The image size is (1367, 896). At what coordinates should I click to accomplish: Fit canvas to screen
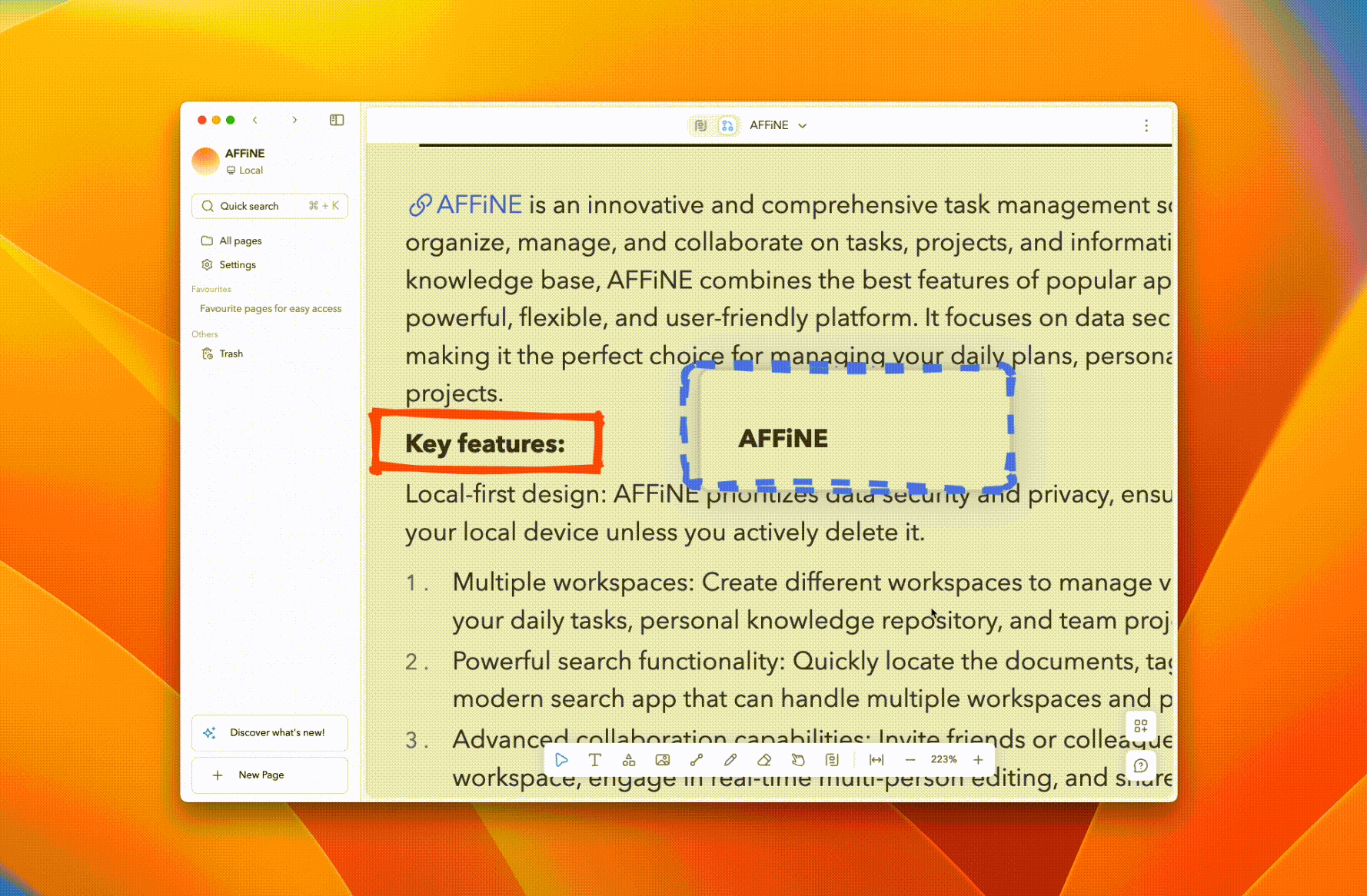pos(876,760)
